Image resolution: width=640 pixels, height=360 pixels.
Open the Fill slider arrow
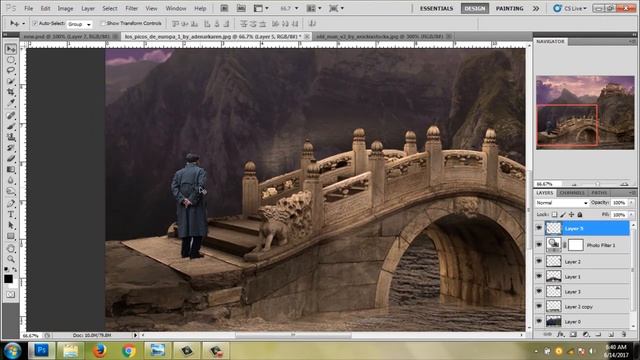coord(631,215)
